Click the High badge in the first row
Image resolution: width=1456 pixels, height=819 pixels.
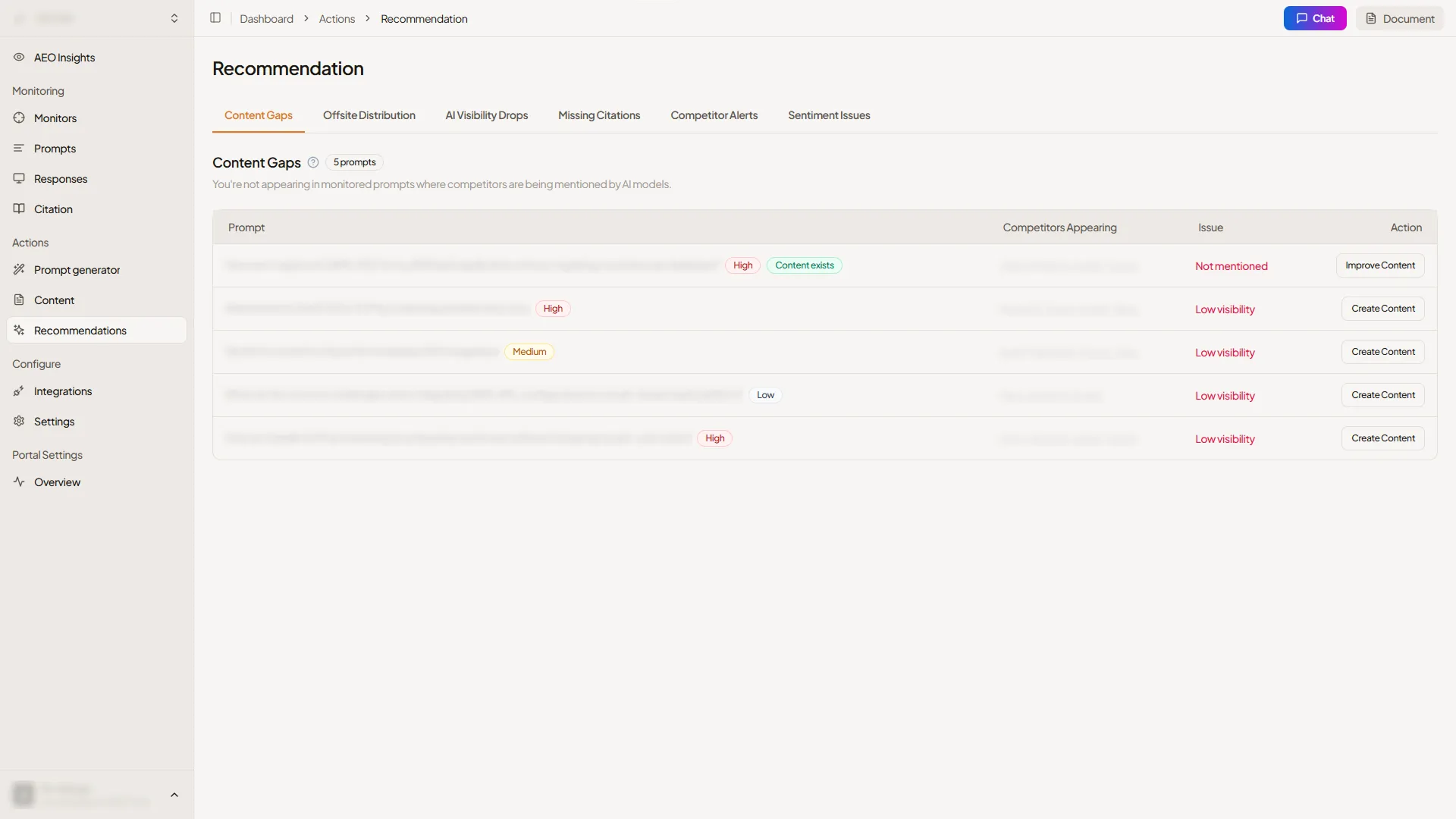point(742,265)
